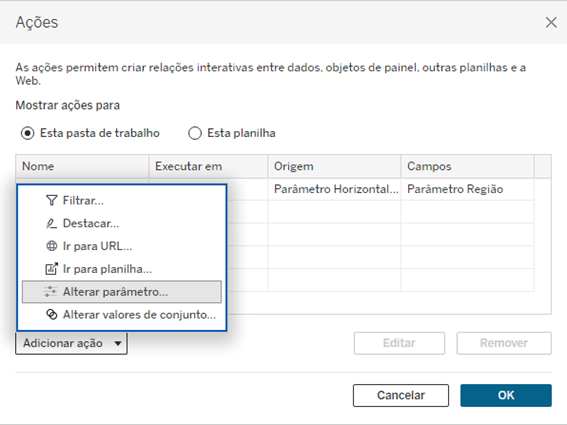This screenshot has height=425, width=567.
Task: Choose Ir para planilha... menu entry
Action: 122,269
